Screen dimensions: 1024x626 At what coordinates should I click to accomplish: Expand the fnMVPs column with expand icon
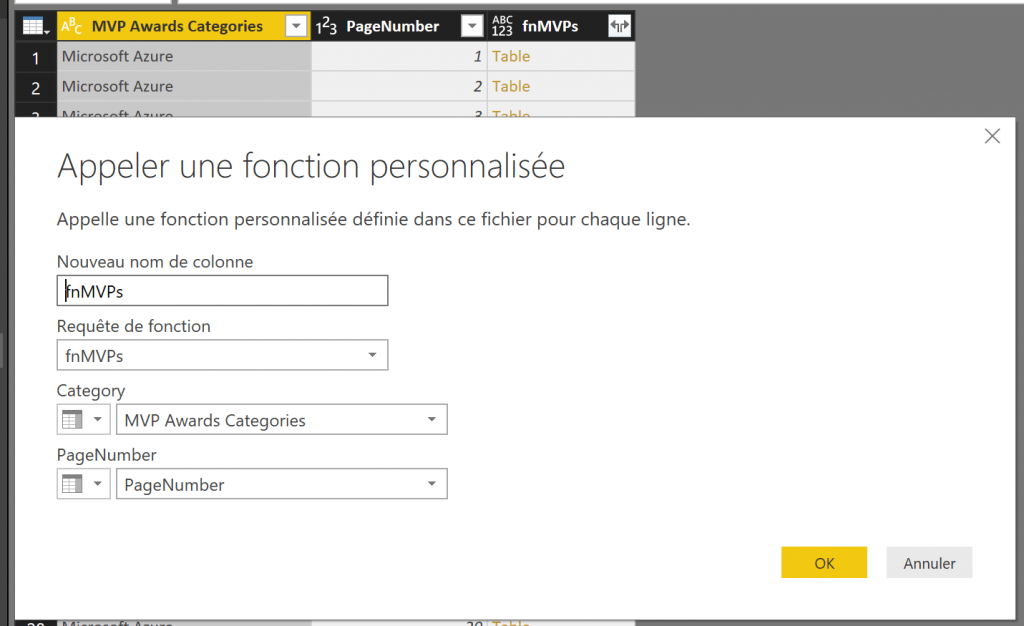coord(619,26)
